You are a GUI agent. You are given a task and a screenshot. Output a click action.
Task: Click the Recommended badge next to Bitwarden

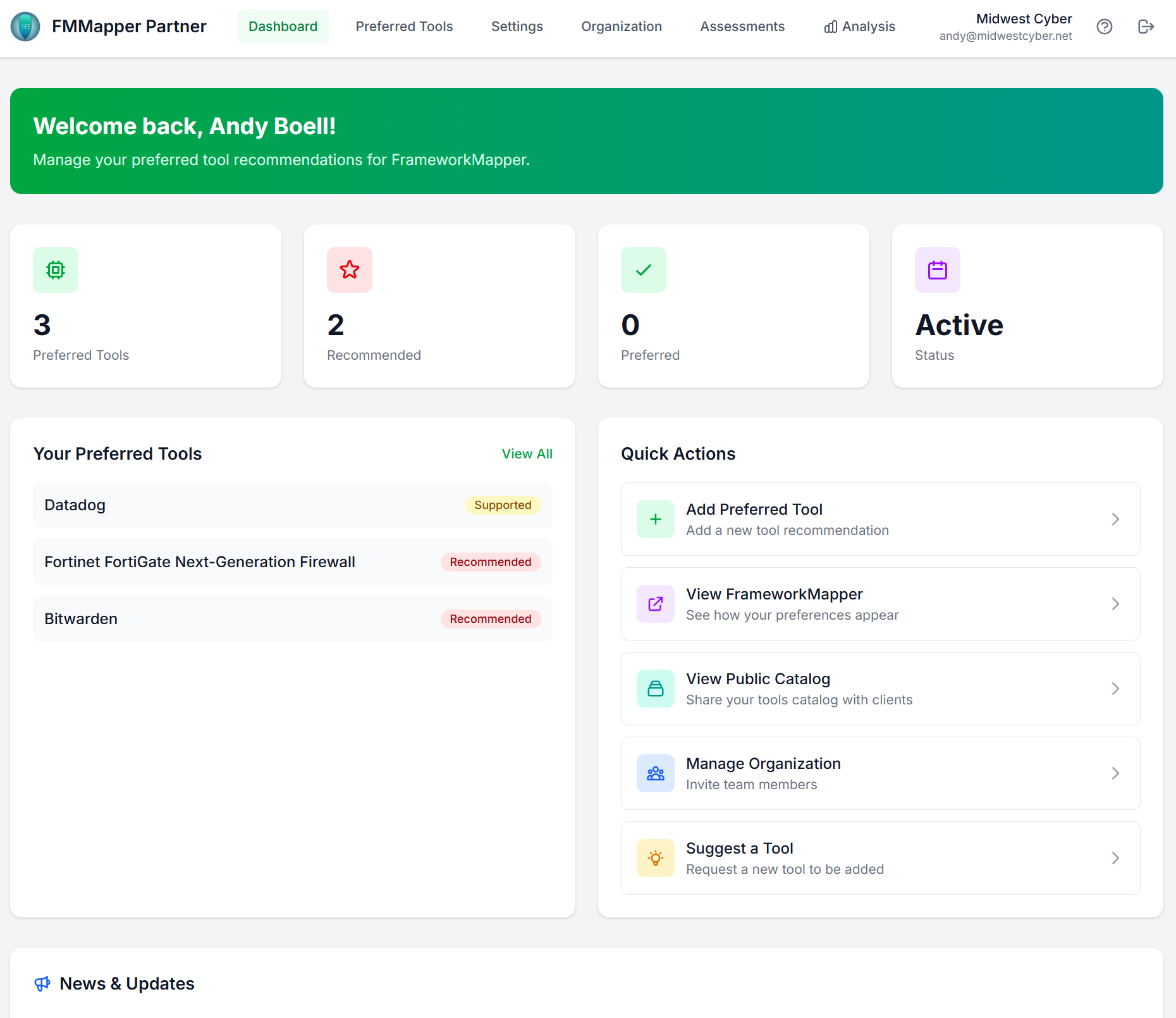pos(491,618)
